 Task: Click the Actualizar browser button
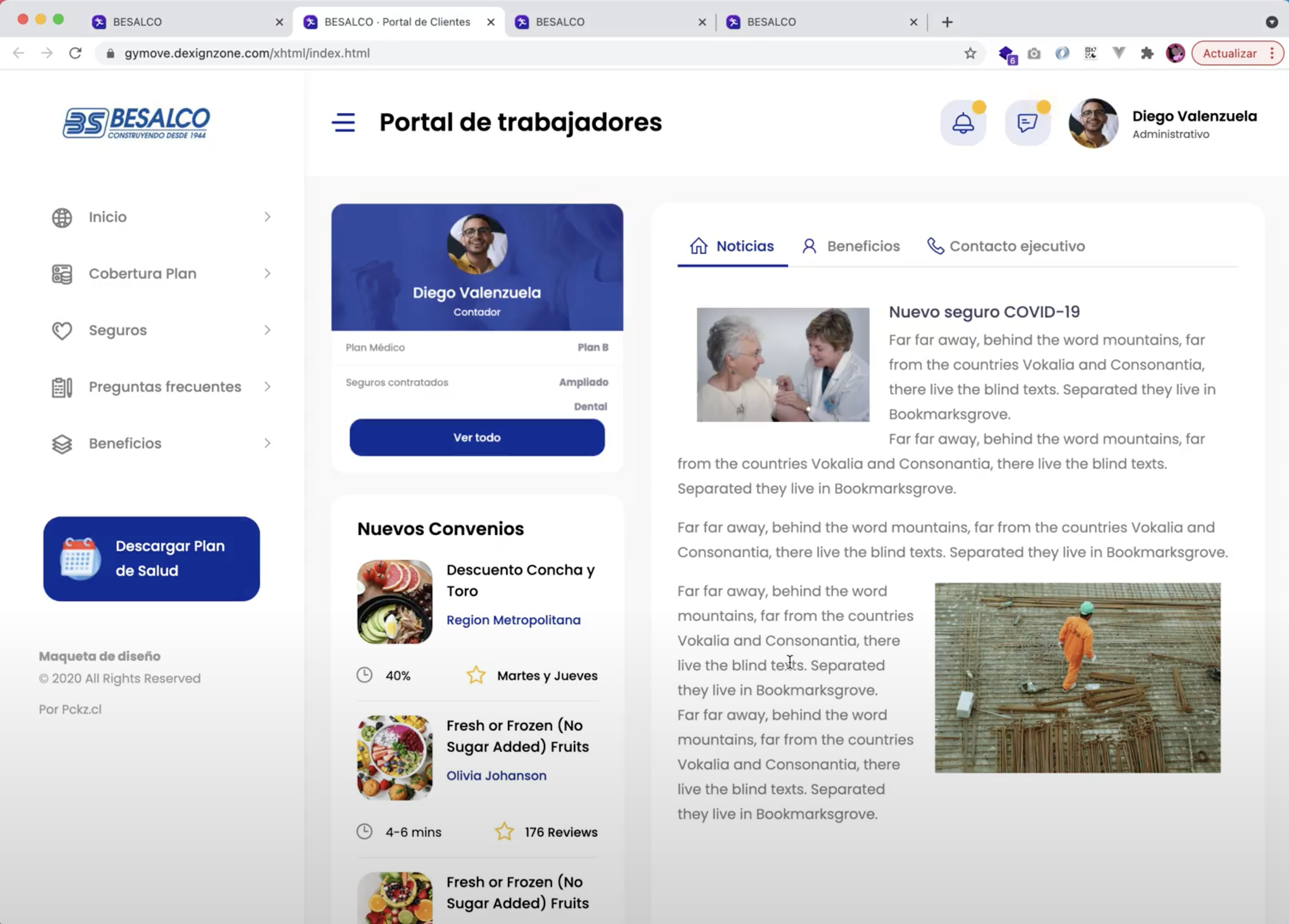tap(1230, 53)
